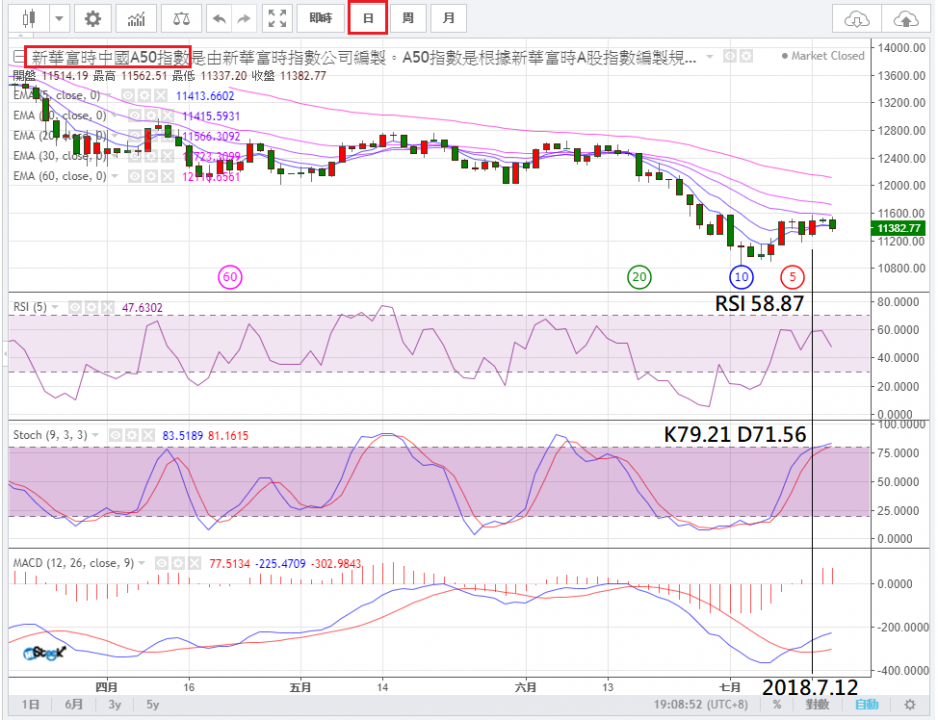Expand the symbol description dropdown arrow
Viewport: 938px width, 720px height.
pyautogui.click(x=709, y=56)
